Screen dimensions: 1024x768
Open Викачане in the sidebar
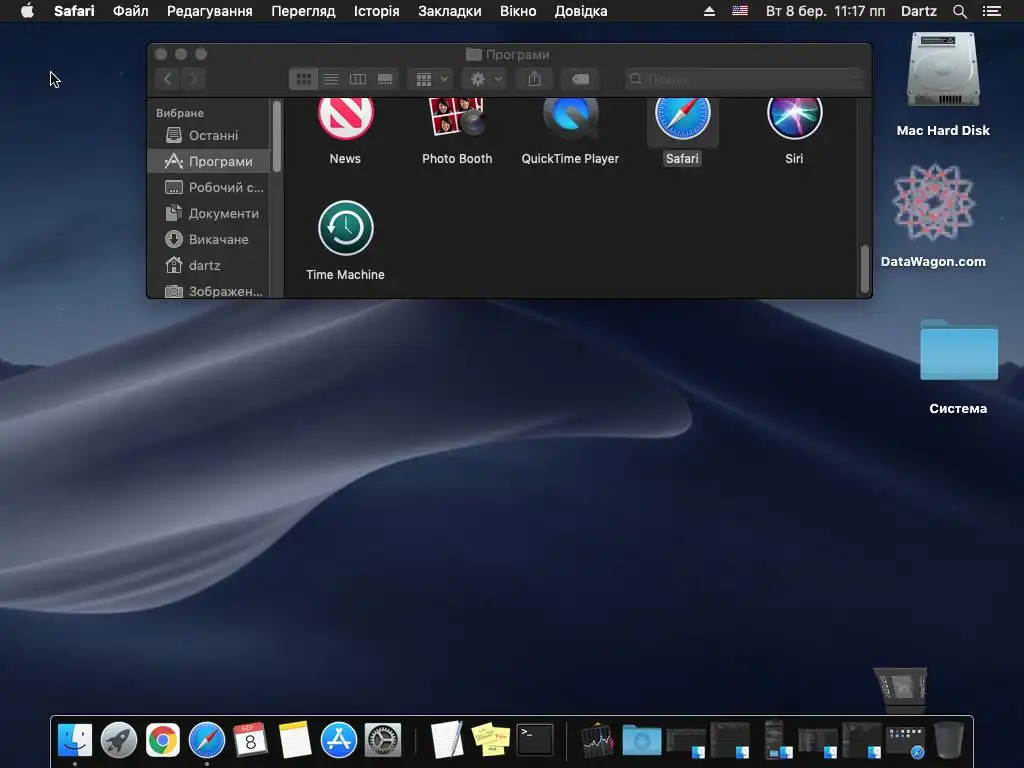click(x=209, y=240)
